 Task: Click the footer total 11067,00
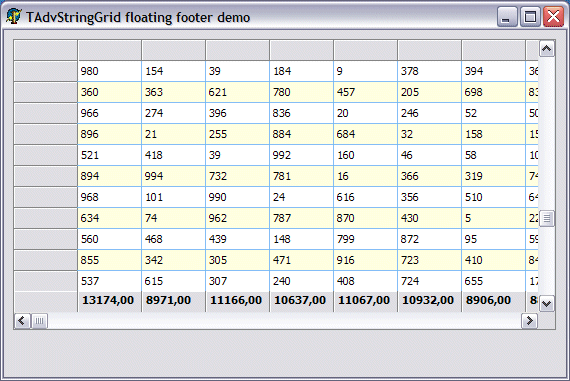365,301
